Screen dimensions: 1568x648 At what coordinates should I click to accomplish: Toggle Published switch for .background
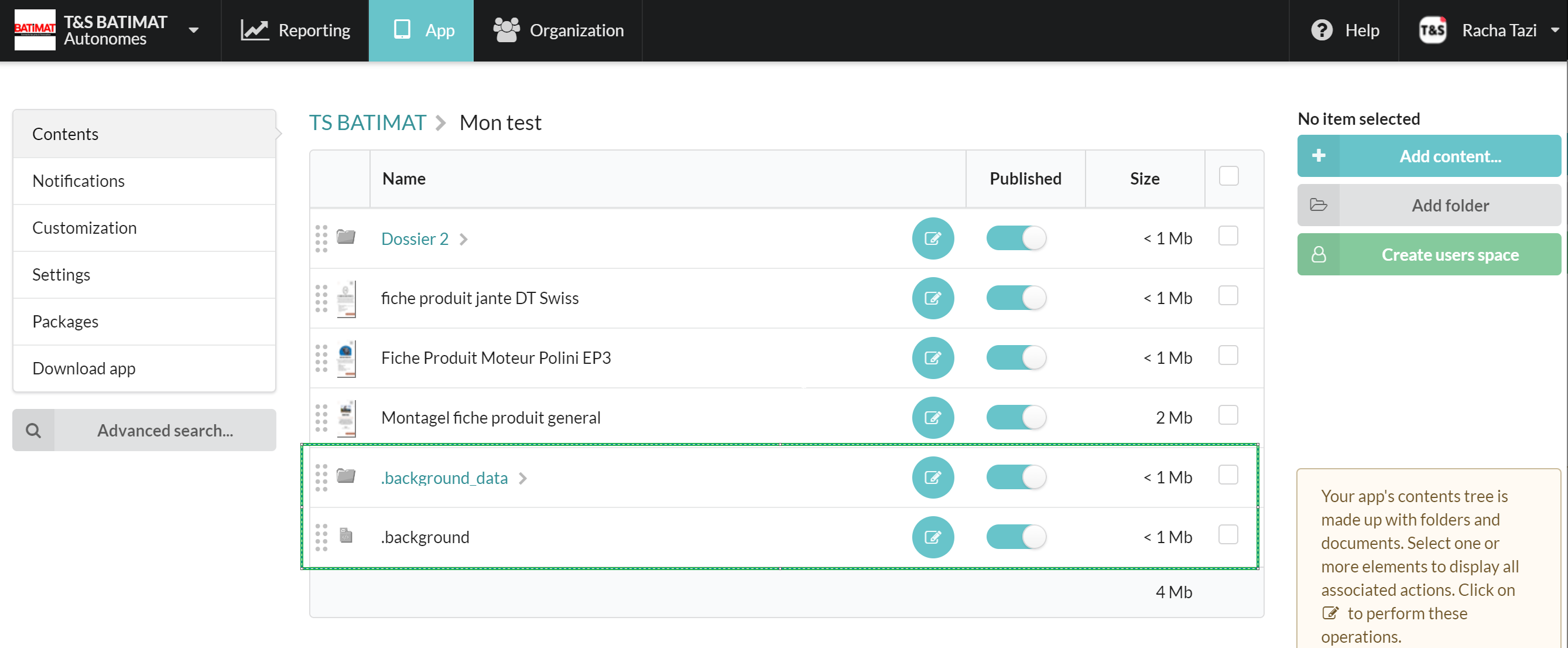(1016, 537)
